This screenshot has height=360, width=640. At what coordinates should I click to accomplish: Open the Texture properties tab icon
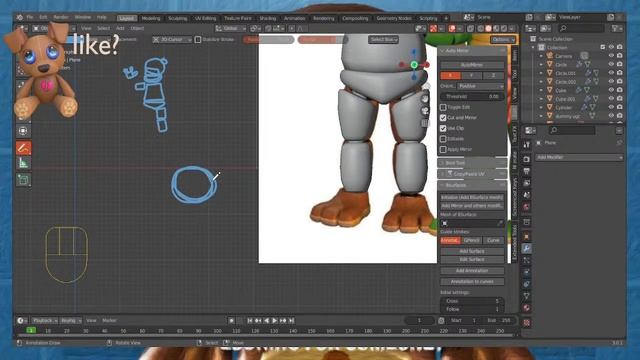pyautogui.click(x=527, y=322)
